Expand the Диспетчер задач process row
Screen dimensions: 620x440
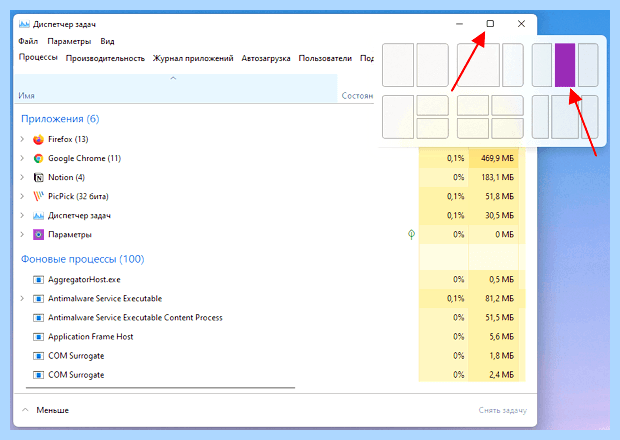pyautogui.click(x=22, y=215)
